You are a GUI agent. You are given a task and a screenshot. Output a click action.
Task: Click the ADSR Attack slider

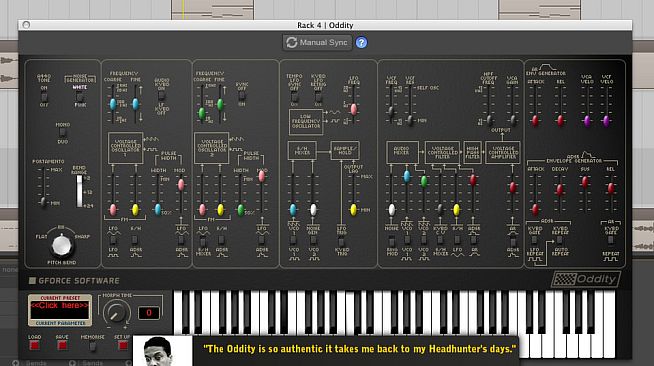pos(535,210)
